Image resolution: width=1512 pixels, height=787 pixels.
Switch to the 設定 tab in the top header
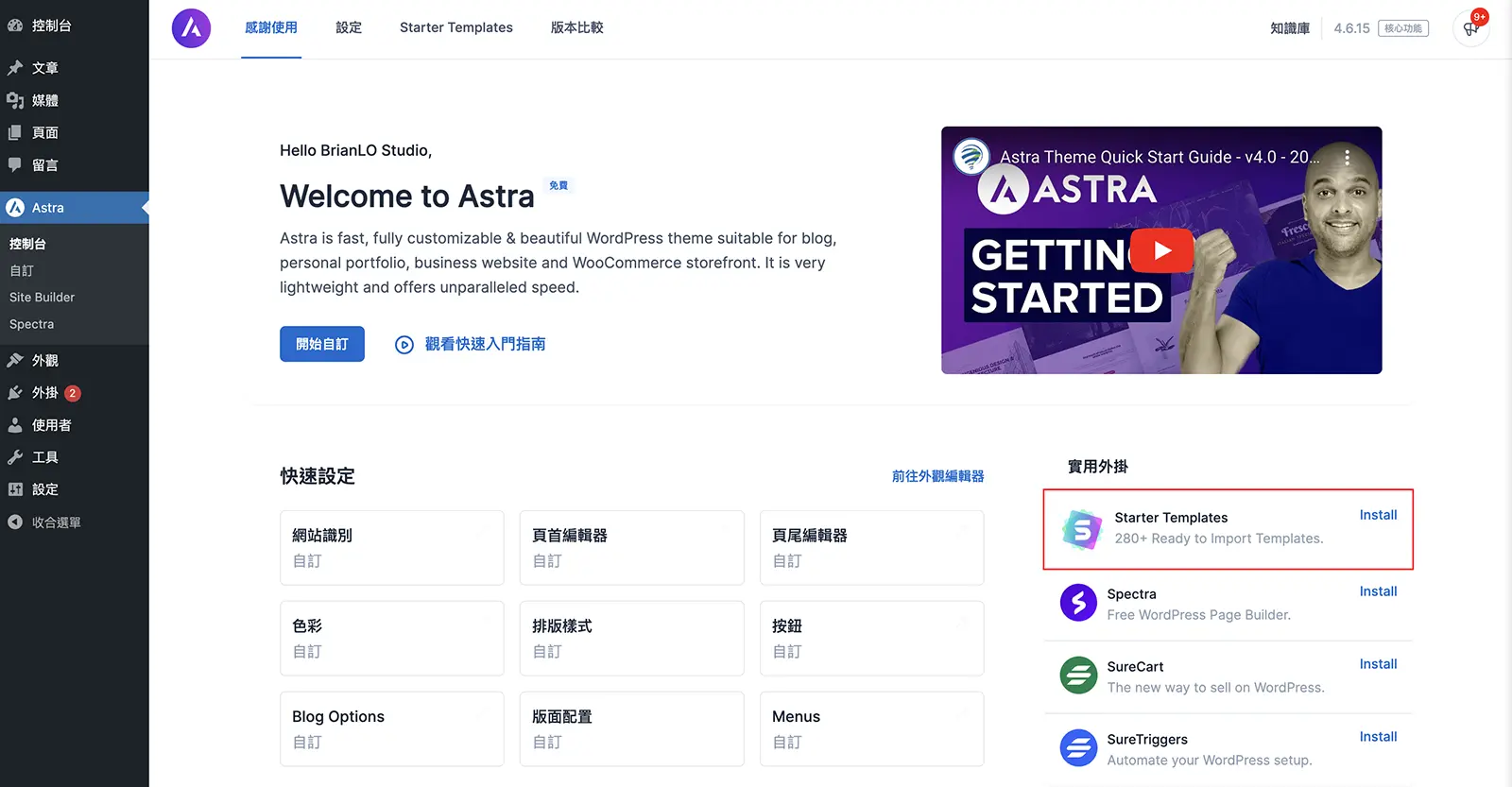[349, 28]
